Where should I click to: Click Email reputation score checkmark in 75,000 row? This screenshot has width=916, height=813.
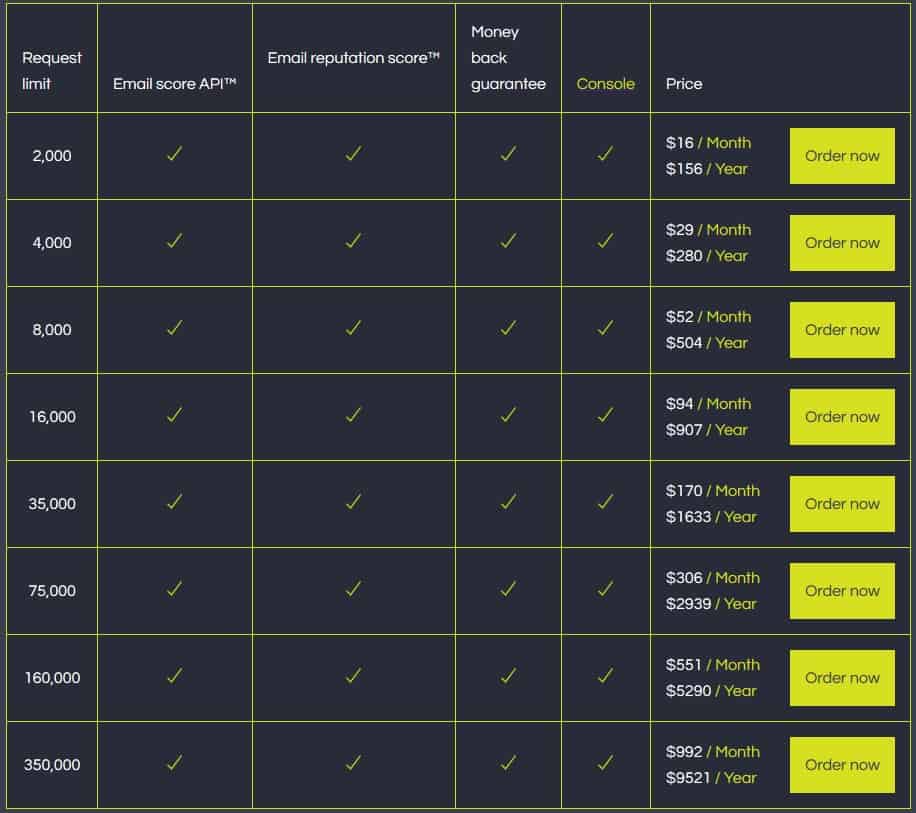coord(353,589)
